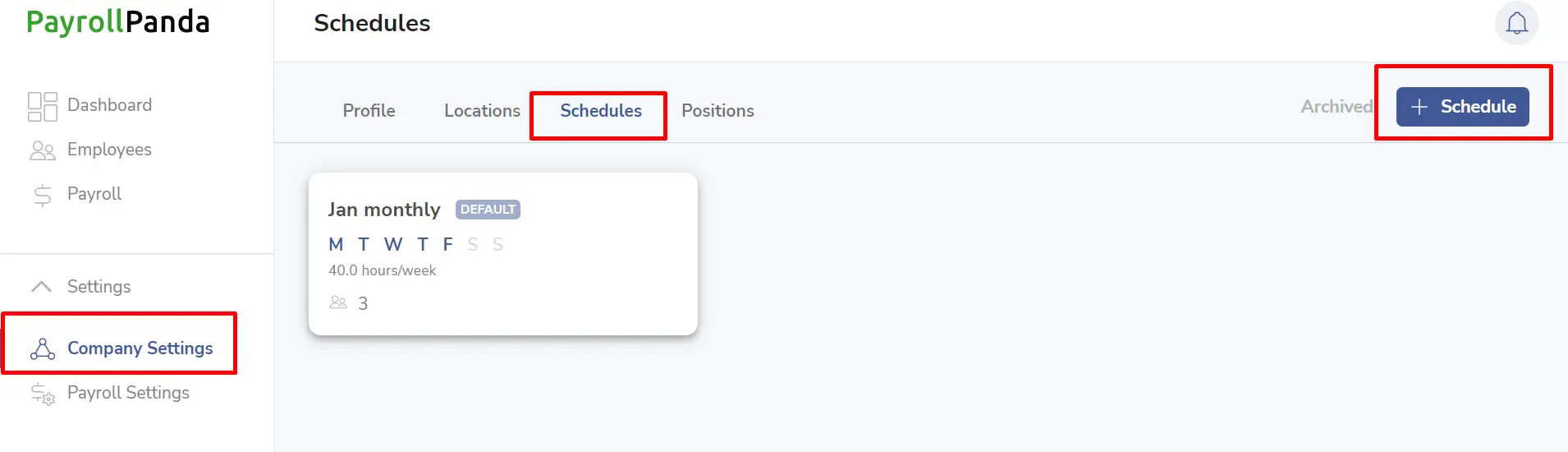Click the plus icon on Schedule button
This screenshot has width=1568, height=452.
coord(1419,107)
